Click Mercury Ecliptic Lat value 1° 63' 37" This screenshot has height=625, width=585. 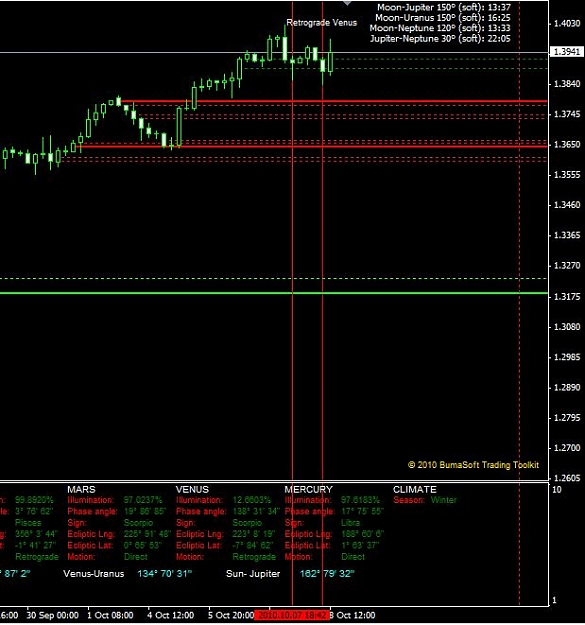coord(360,545)
